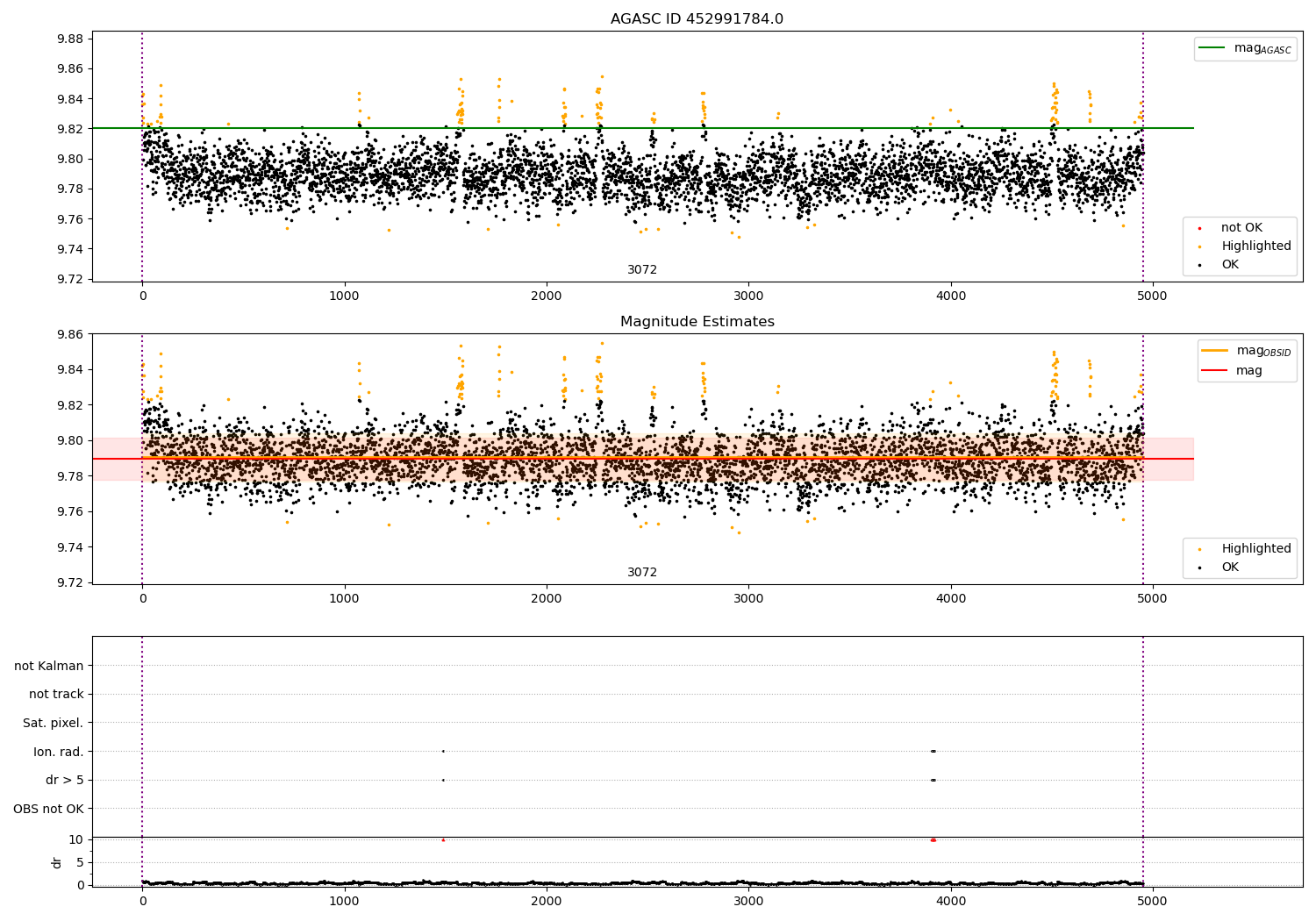Click the red dr marker near x=3900 in the bottom plot
1316x921 pixels.
933,840
